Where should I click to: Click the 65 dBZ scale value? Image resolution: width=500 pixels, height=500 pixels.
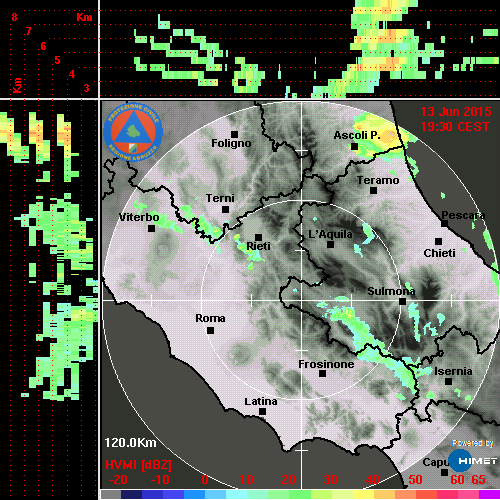(x=478, y=480)
